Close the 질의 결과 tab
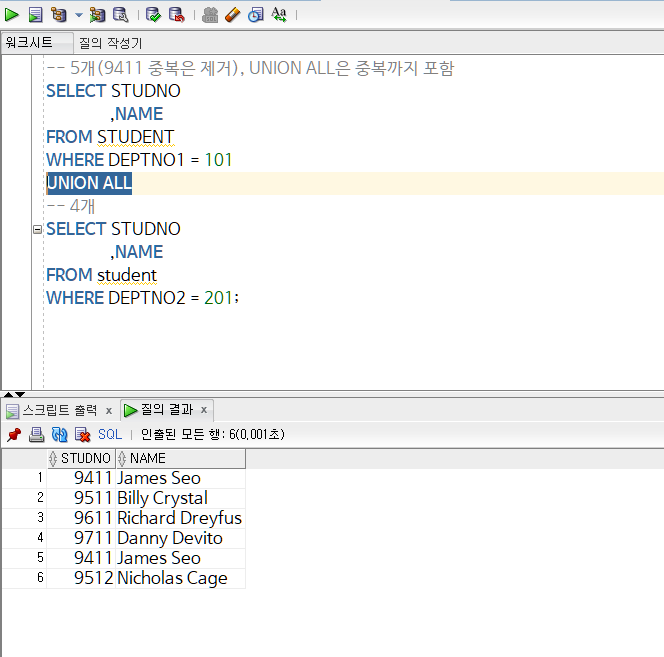The width and height of the screenshot is (664, 657). (204, 410)
